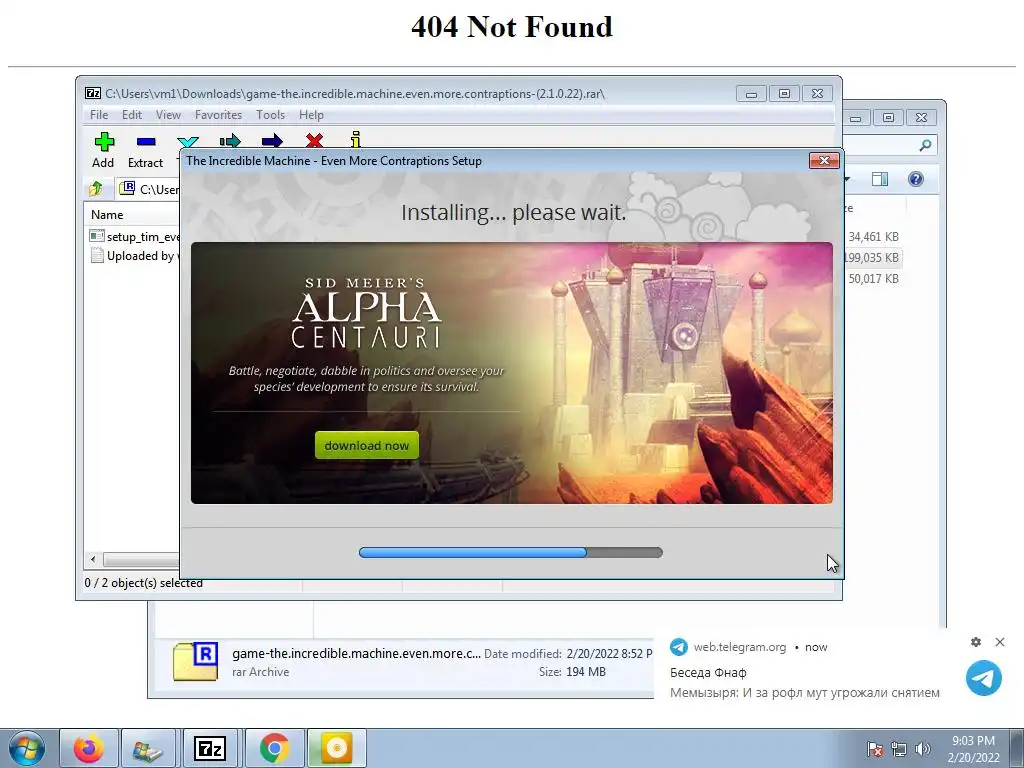Click the Alpha Centauri ad banner image

tap(511, 373)
